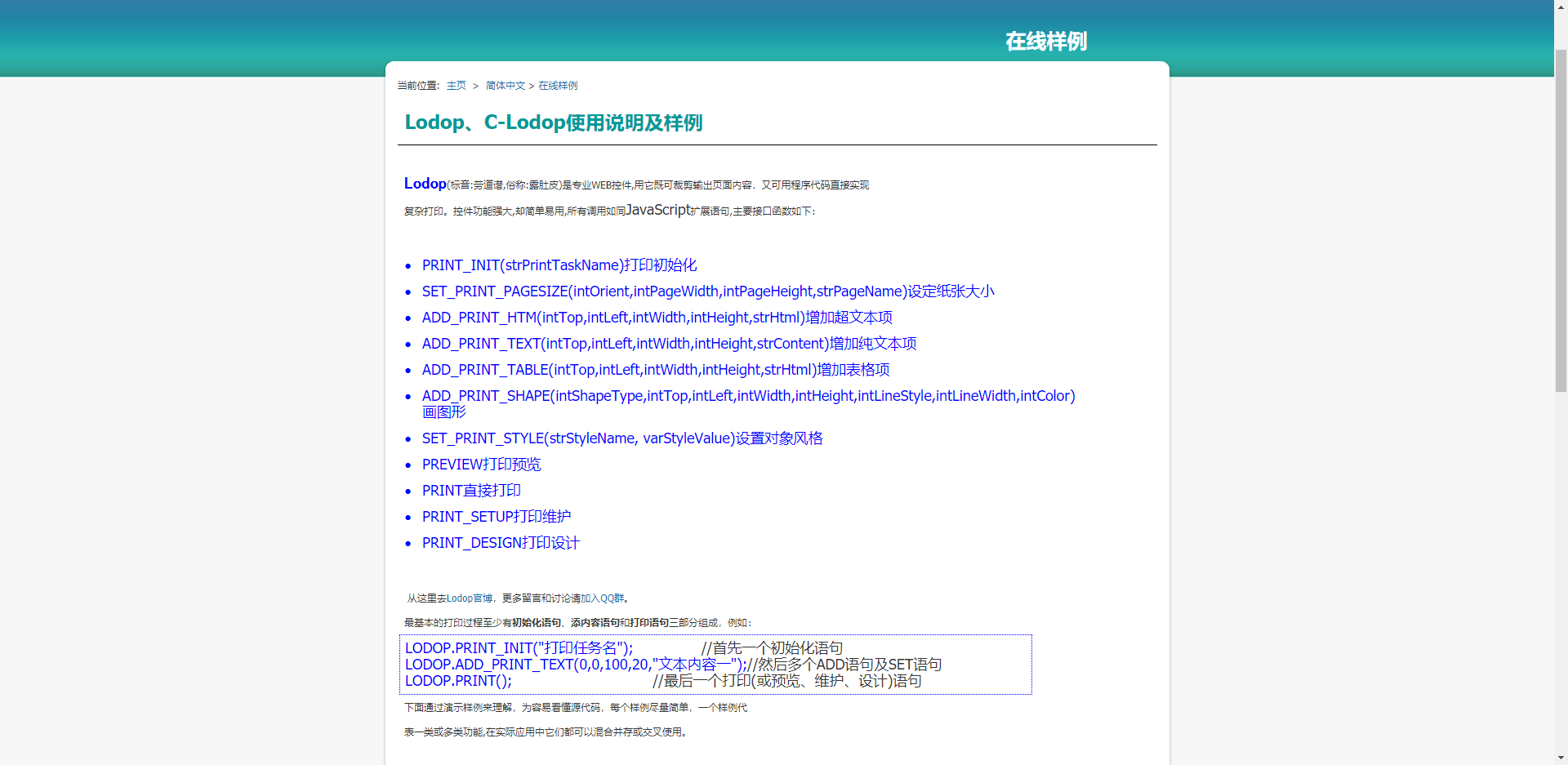Open ADD_PRINT_HTM 增加超文本项 link
Viewport: 1568px width, 765px height.
(x=657, y=318)
